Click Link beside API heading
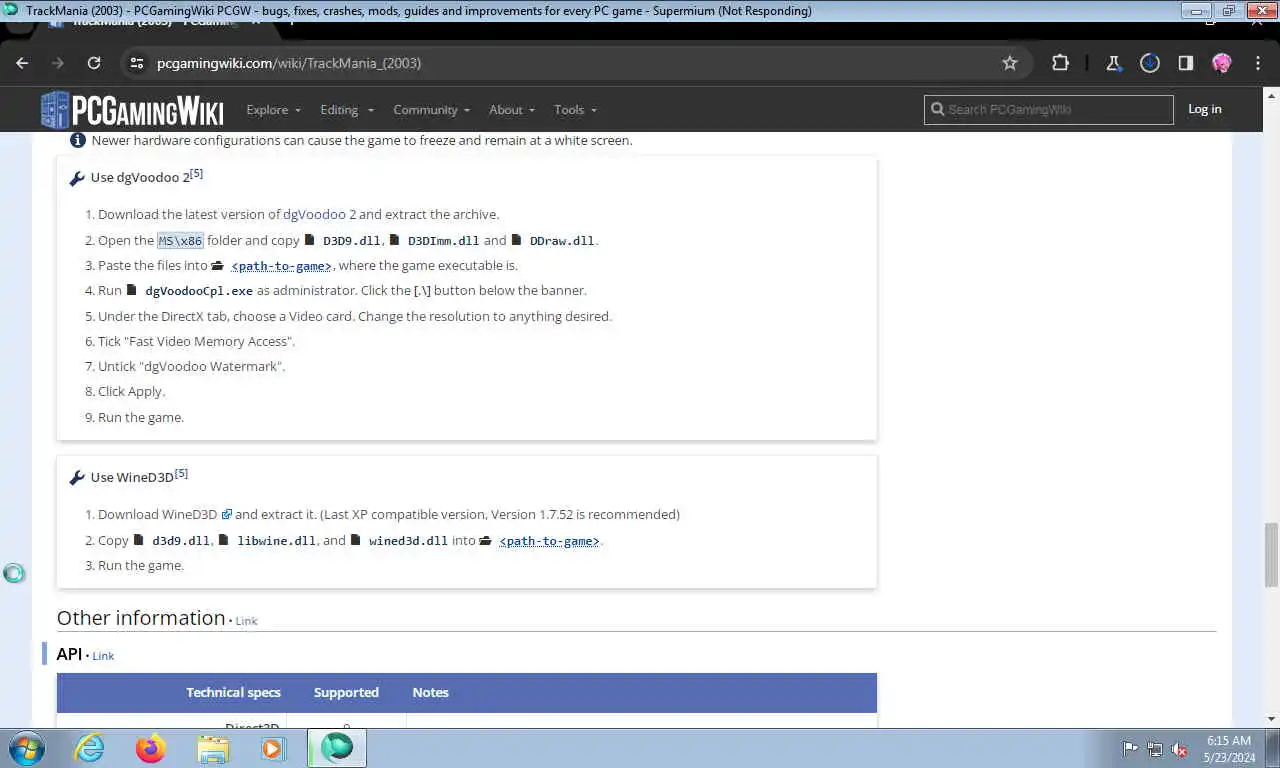 (103, 656)
